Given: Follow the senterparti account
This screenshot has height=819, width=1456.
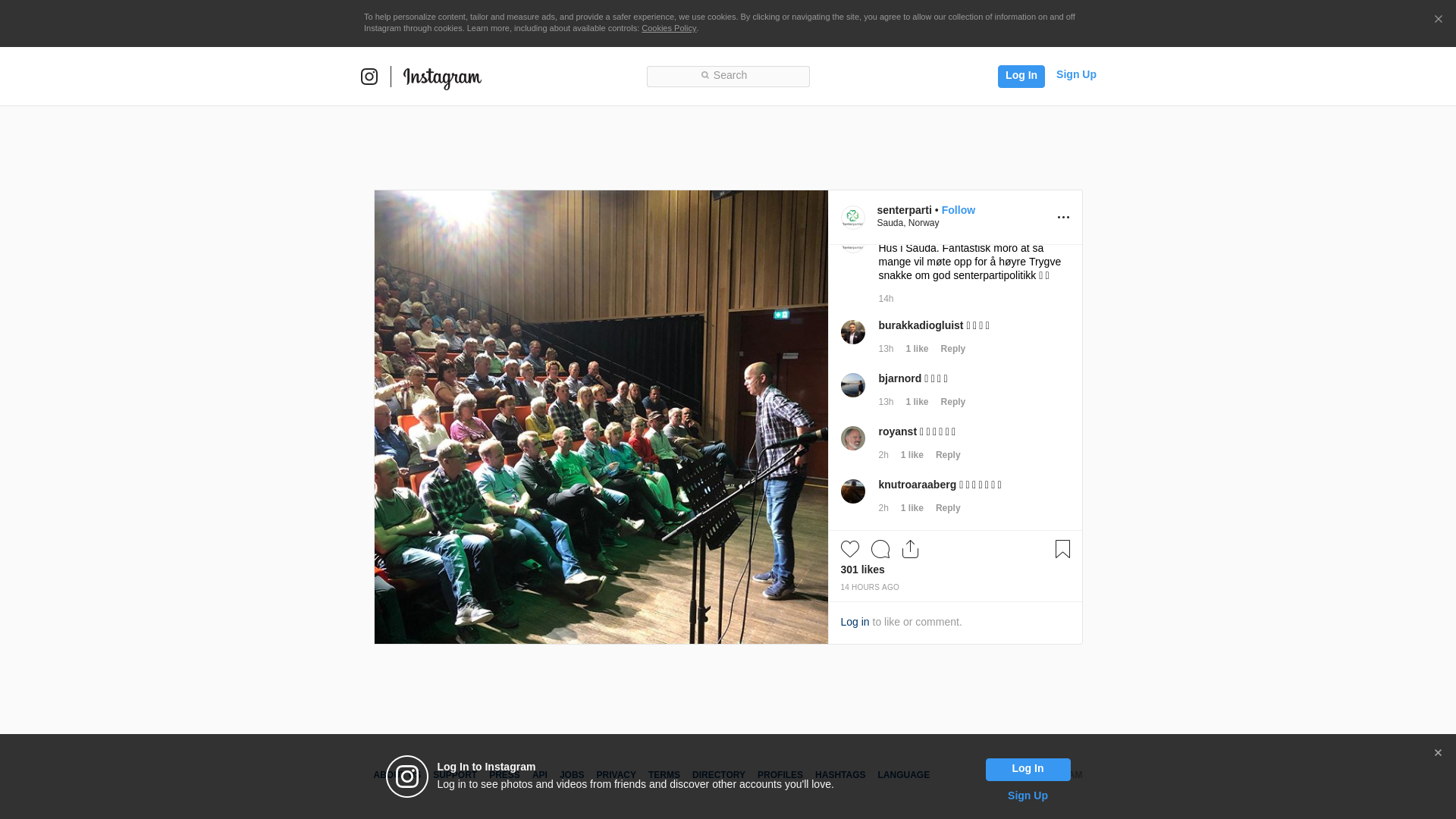Looking at the screenshot, I should 958,210.
